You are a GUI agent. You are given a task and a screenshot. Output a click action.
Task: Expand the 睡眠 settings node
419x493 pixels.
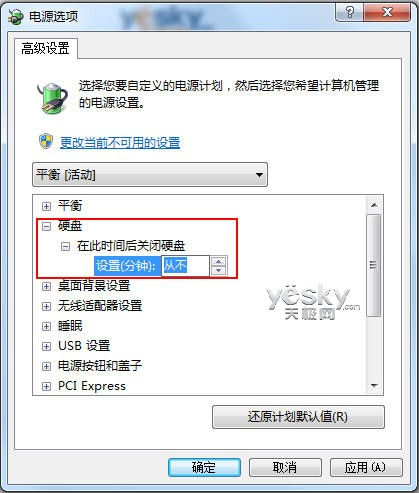coord(46,326)
